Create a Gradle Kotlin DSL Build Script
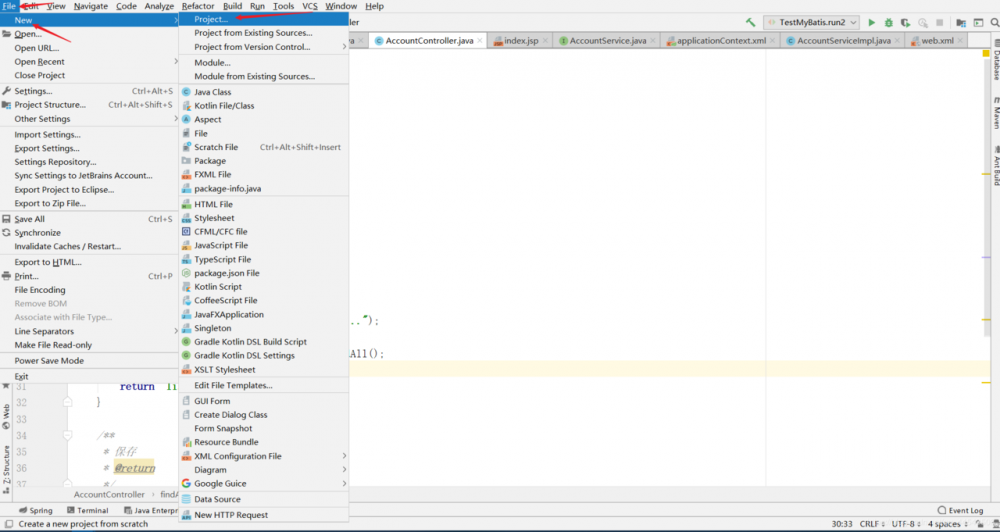This screenshot has width=1000, height=532. (263, 342)
